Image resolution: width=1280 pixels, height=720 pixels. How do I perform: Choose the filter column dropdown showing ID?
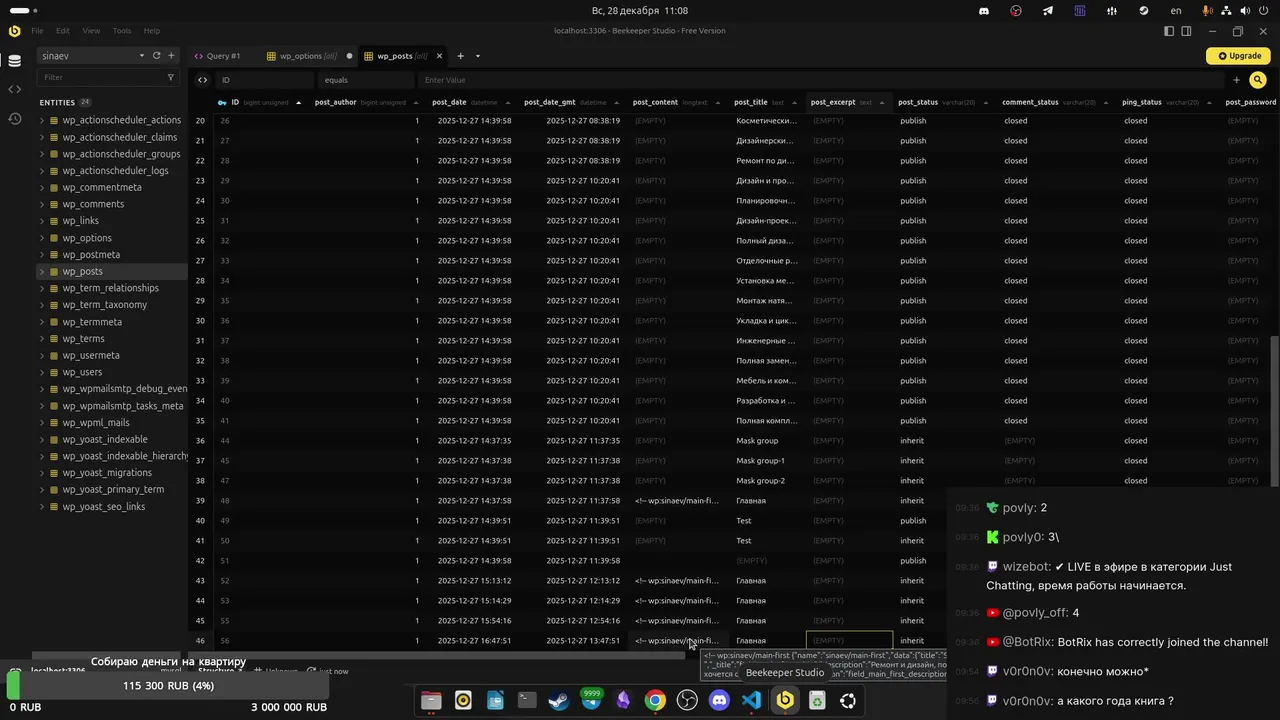(265, 80)
